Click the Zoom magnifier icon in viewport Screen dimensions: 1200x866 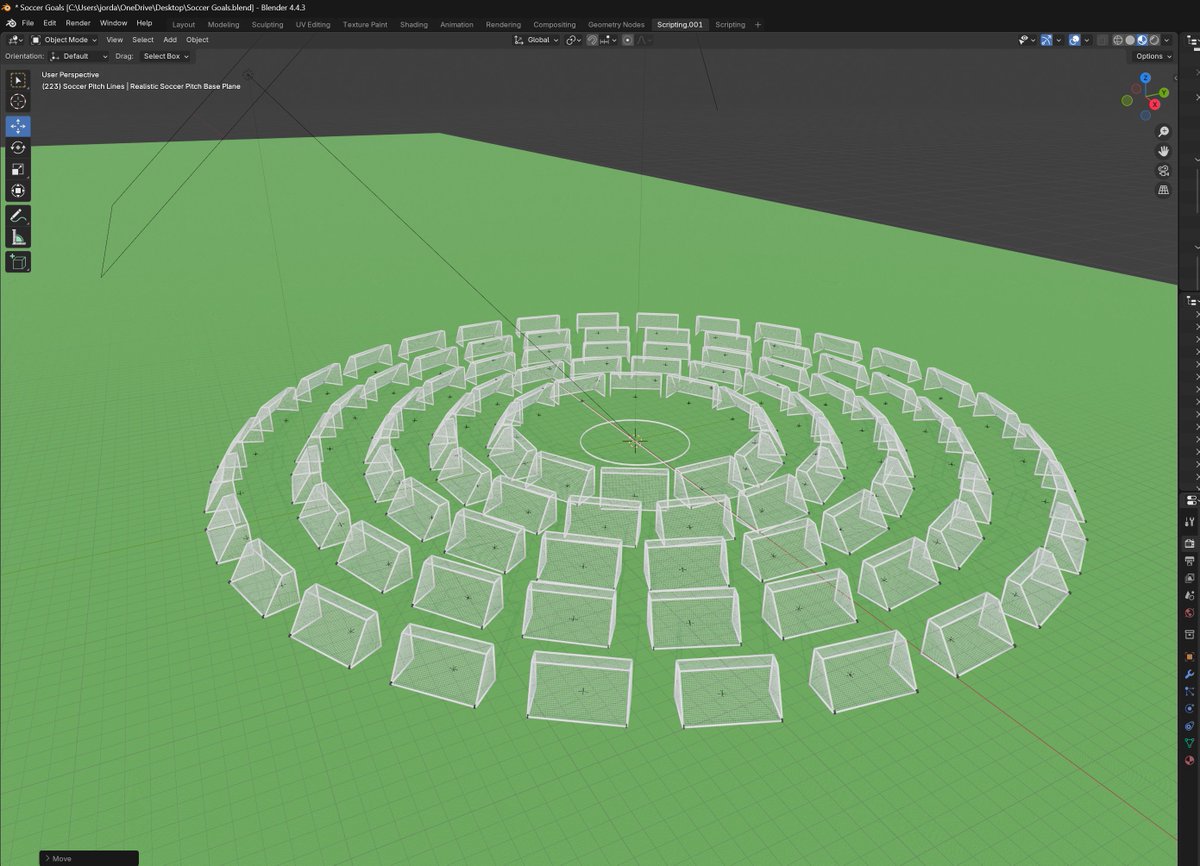[x=1164, y=132]
